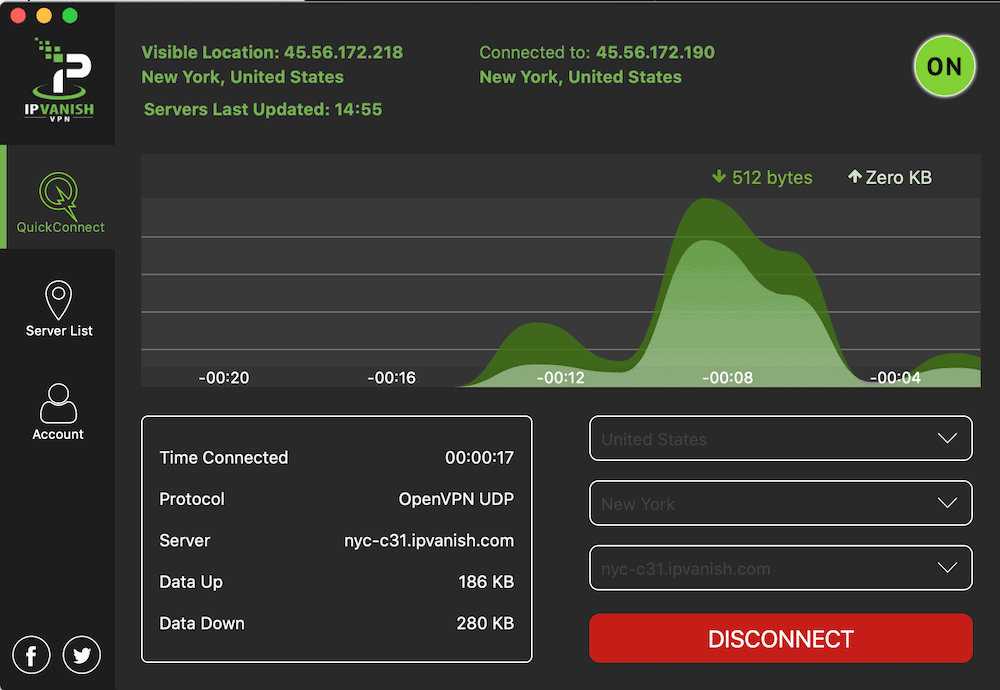Image resolution: width=1000 pixels, height=690 pixels.
Task: Click the white upload arrow icon
Action: 854,177
